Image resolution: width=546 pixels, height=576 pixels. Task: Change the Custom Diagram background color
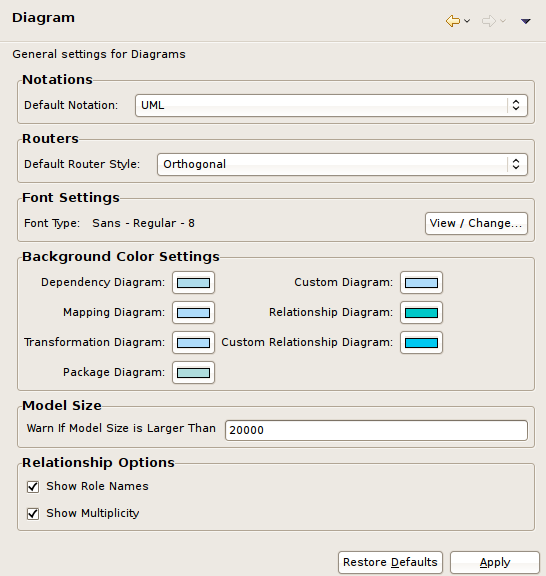tap(421, 282)
